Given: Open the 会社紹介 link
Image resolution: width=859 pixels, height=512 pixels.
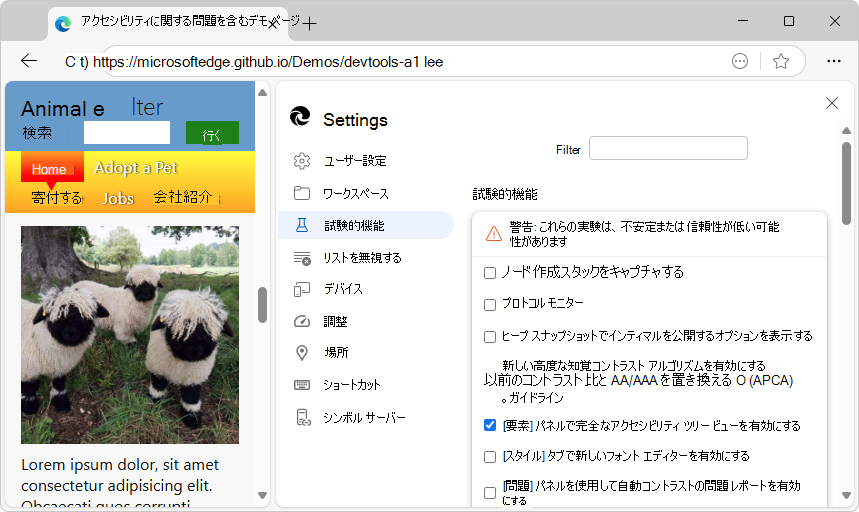Looking at the screenshot, I should (182, 197).
